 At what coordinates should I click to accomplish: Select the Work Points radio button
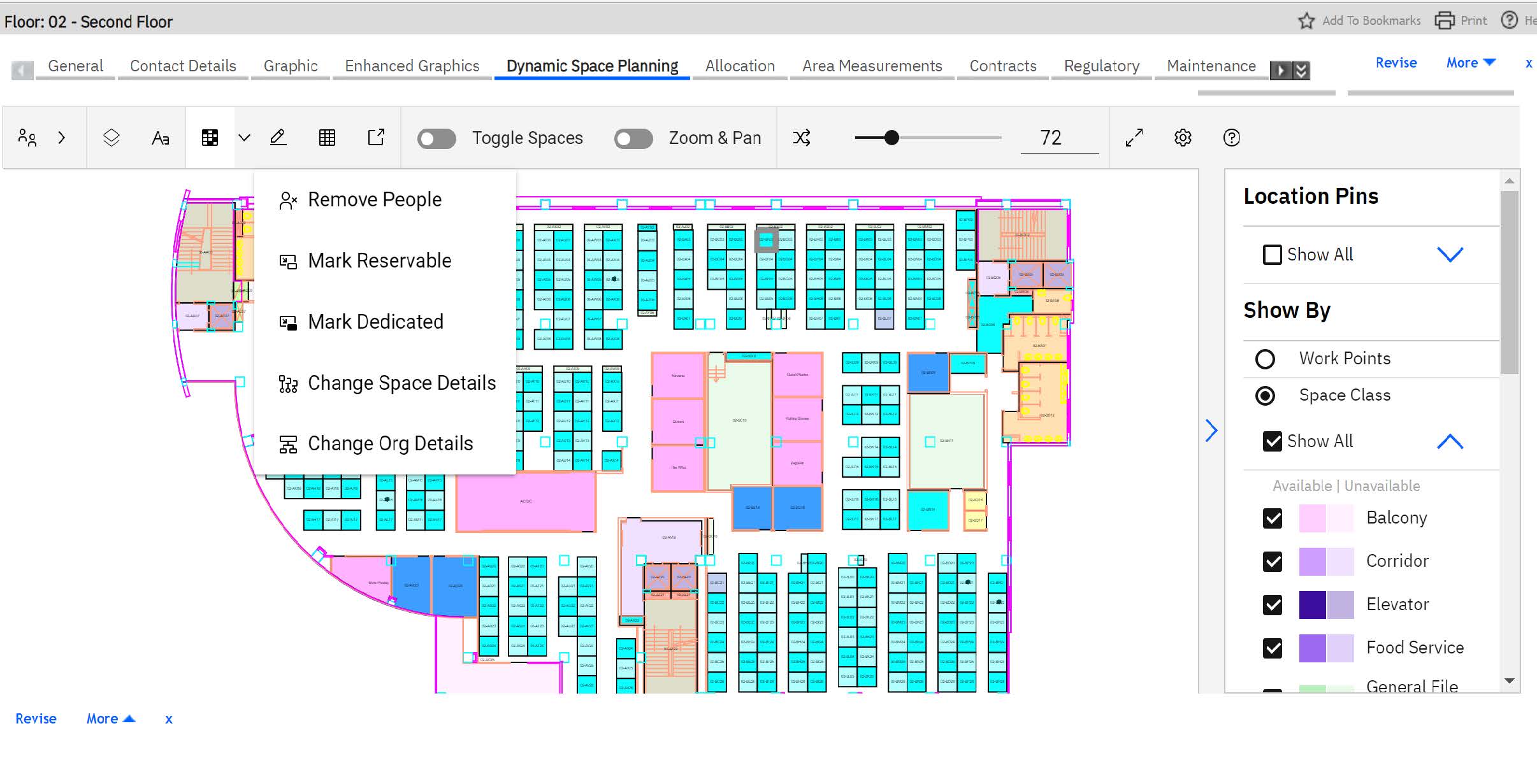(1265, 359)
